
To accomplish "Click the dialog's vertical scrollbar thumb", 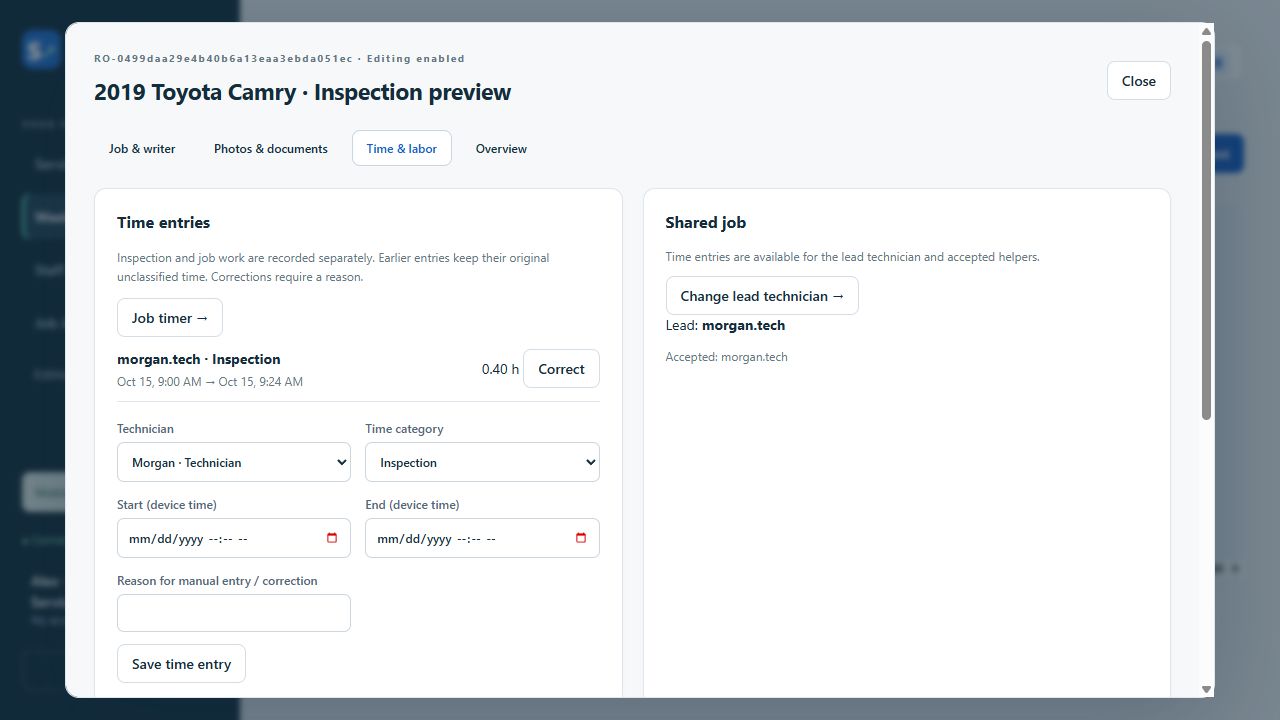I will (x=1206, y=230).
